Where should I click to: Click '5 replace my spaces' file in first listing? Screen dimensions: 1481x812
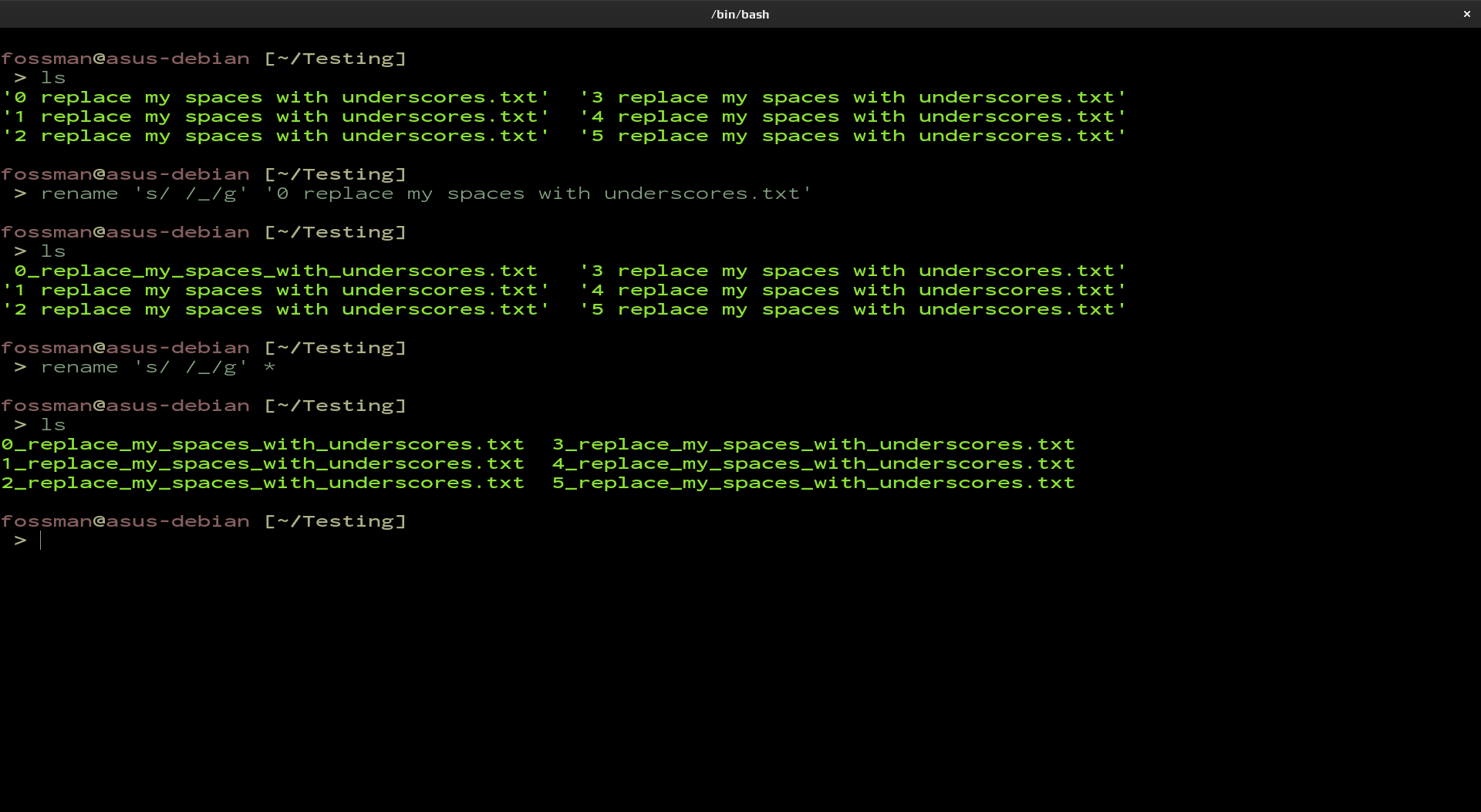tap(852, 136)
